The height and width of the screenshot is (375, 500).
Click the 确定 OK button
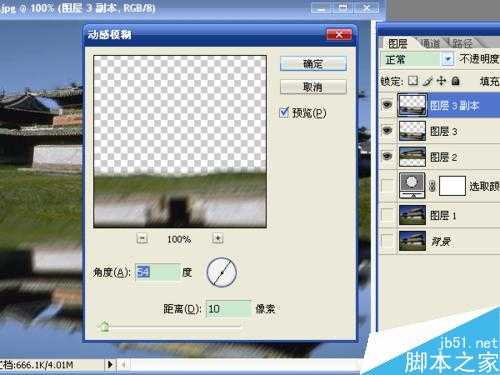tap(313, 63)
